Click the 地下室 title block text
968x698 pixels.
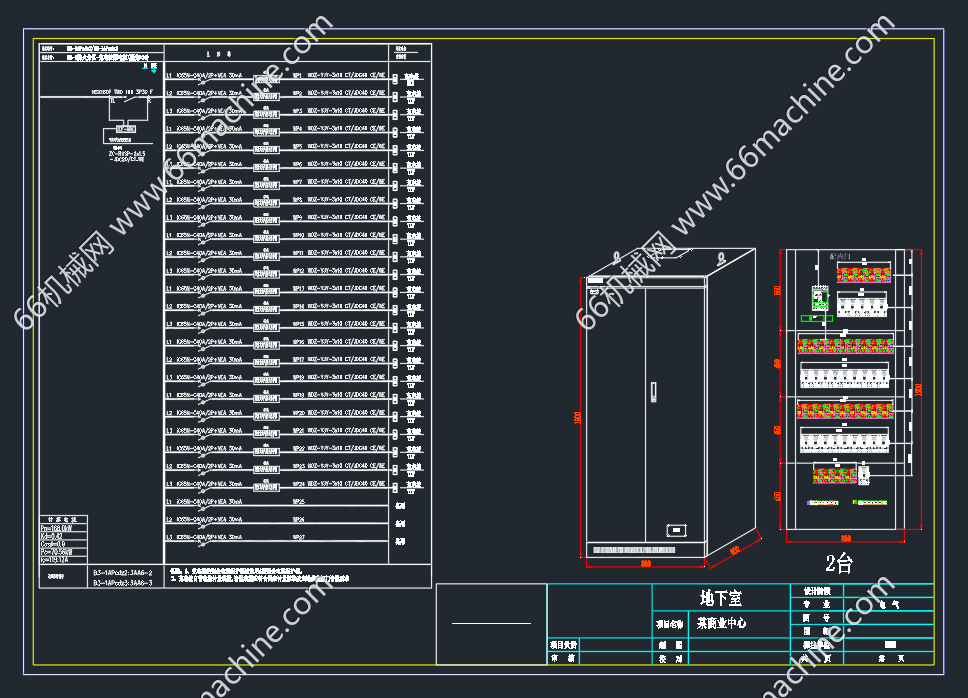(x=720, y=598)
